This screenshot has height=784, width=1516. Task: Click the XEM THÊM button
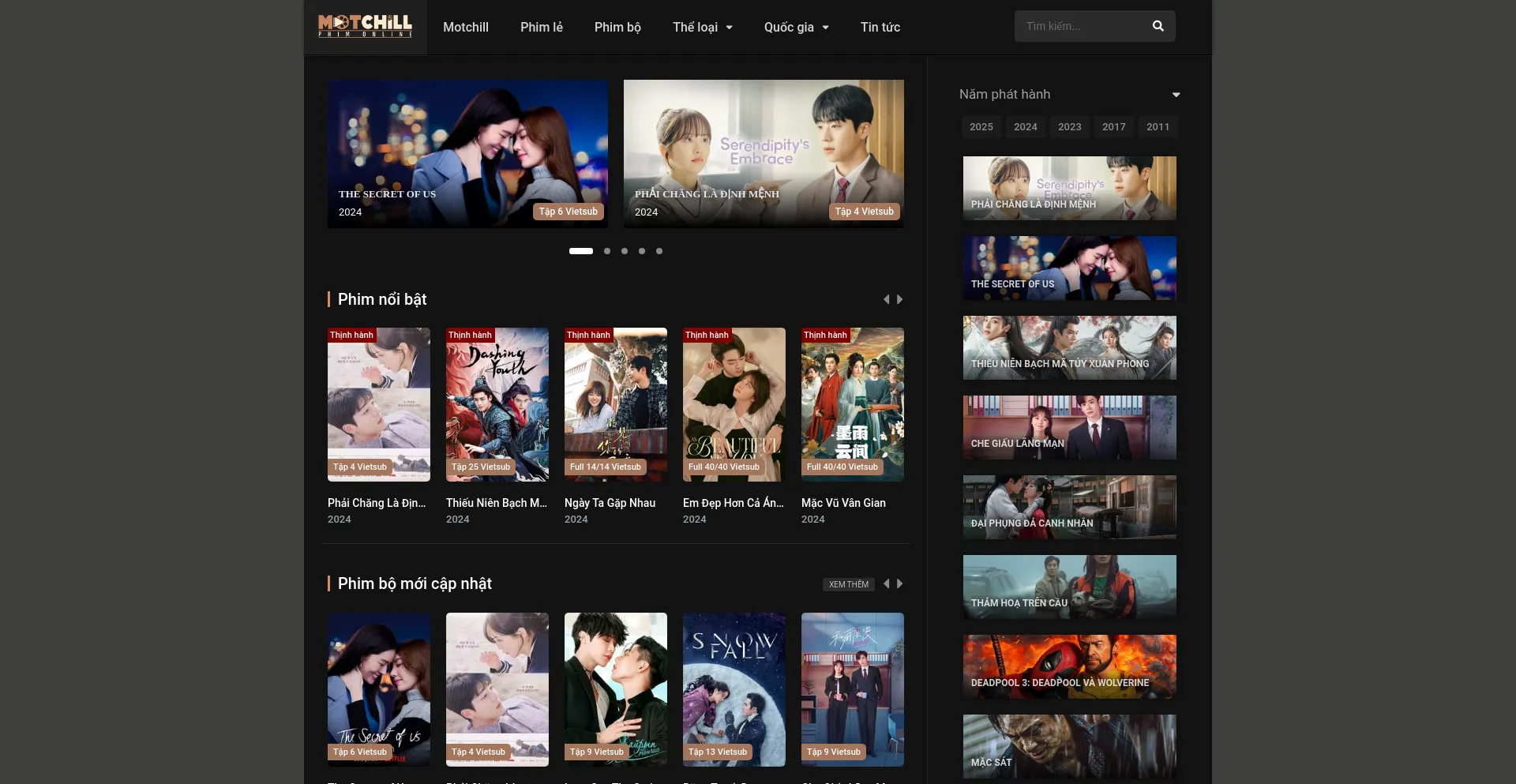coord(849,584)
